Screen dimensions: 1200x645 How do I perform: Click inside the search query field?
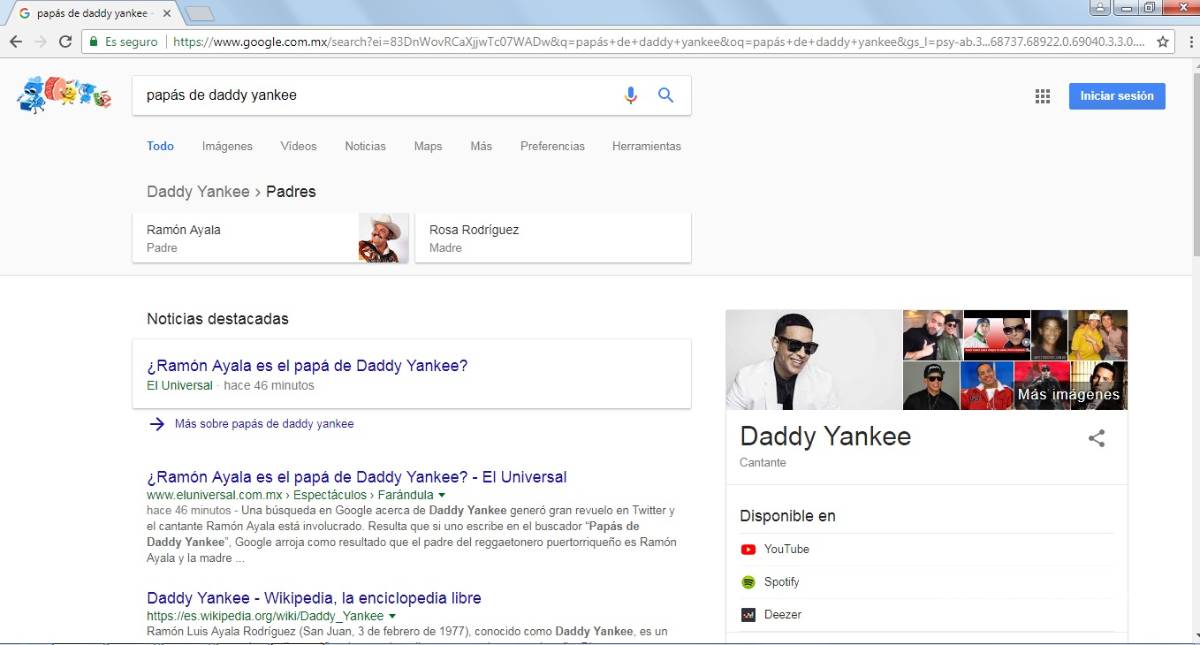tap(350, 95)
